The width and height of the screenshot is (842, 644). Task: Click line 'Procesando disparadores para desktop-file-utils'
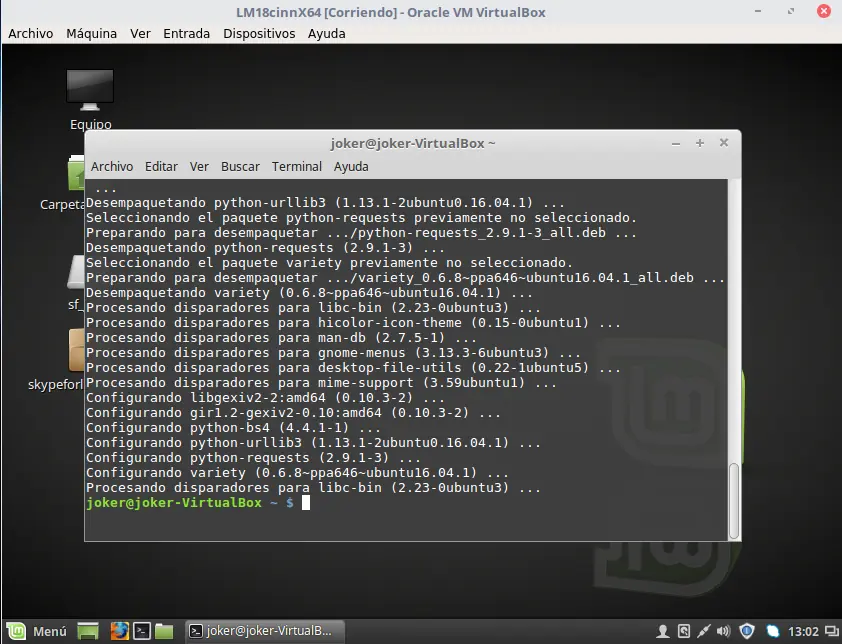(x=353, y=368)
